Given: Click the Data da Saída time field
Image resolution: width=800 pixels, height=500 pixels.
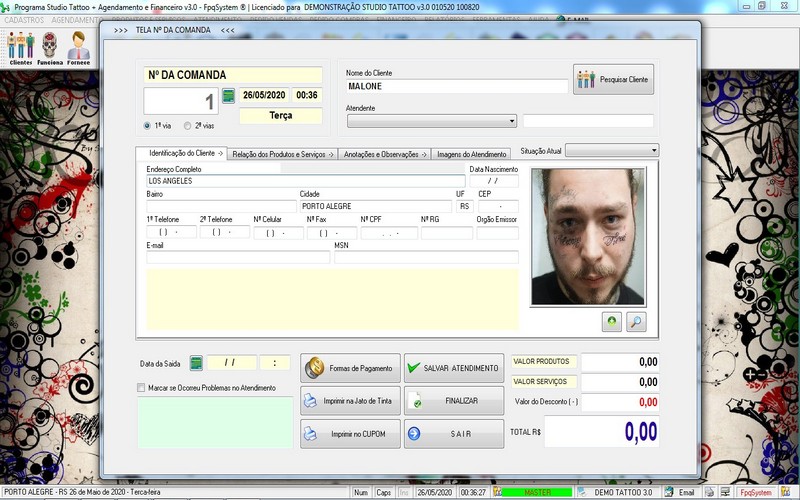Looking at the screenshot, I should (274, 363).
